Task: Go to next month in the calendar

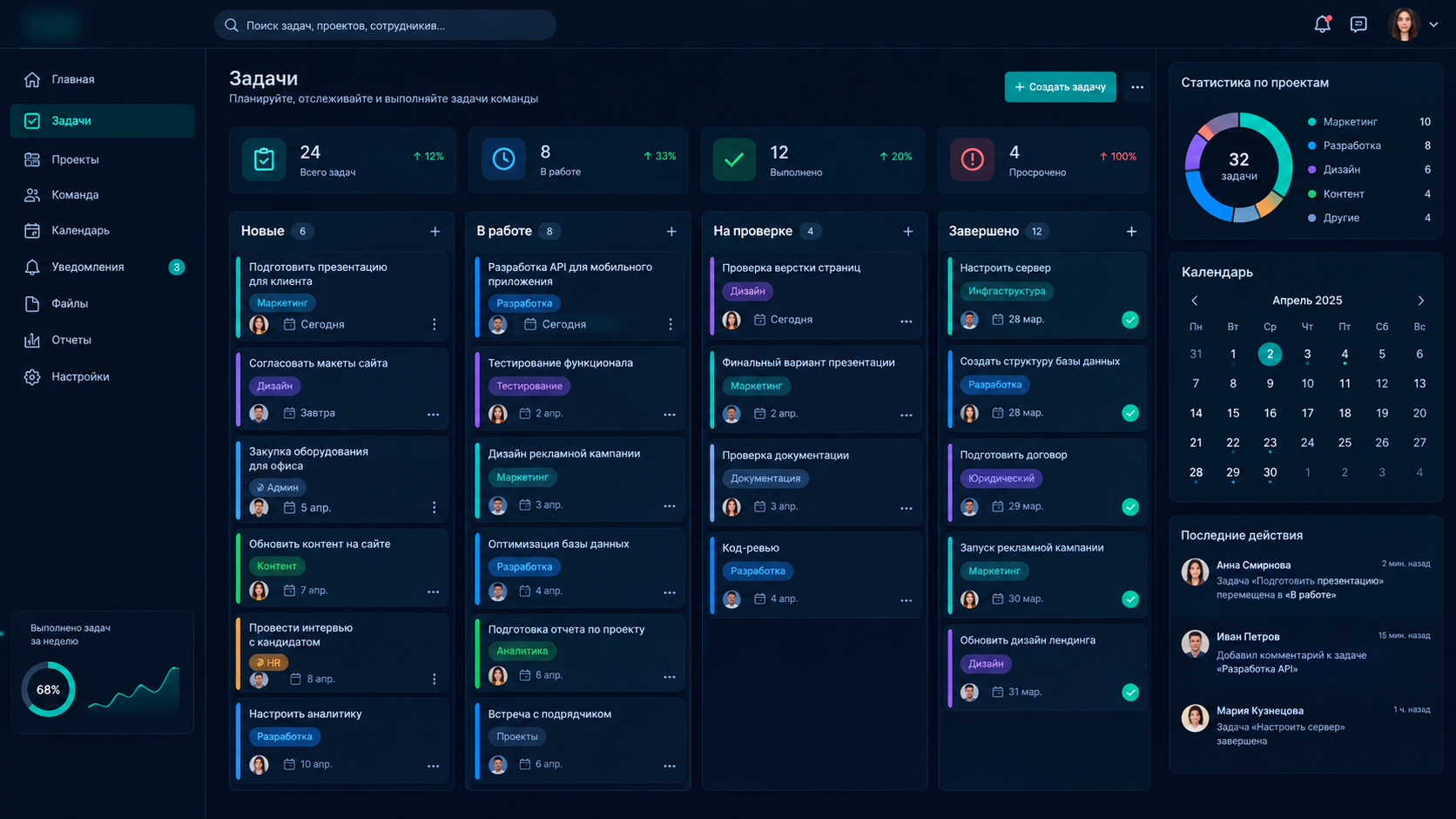Action: [x=1420, y=301]
